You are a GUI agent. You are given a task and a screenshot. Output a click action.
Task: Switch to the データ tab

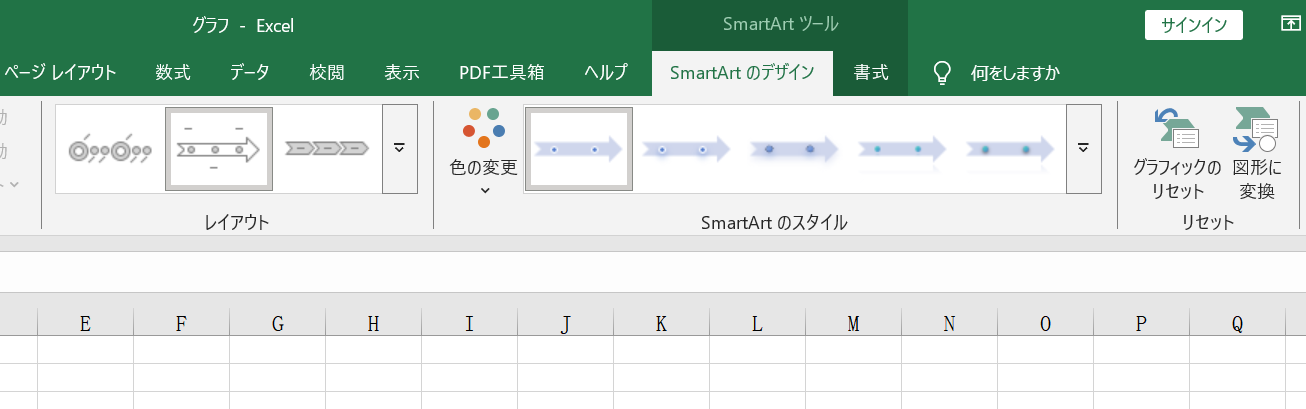(249, 72)
